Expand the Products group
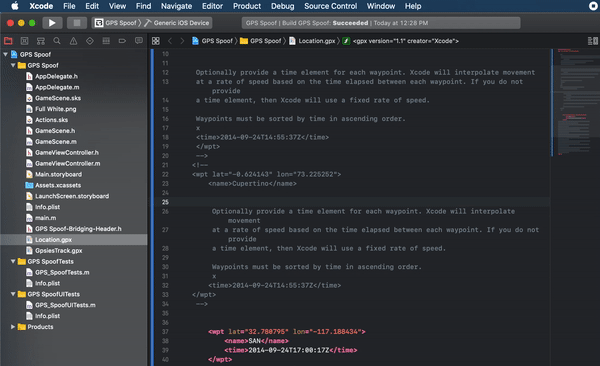 (x=13, y=327)
